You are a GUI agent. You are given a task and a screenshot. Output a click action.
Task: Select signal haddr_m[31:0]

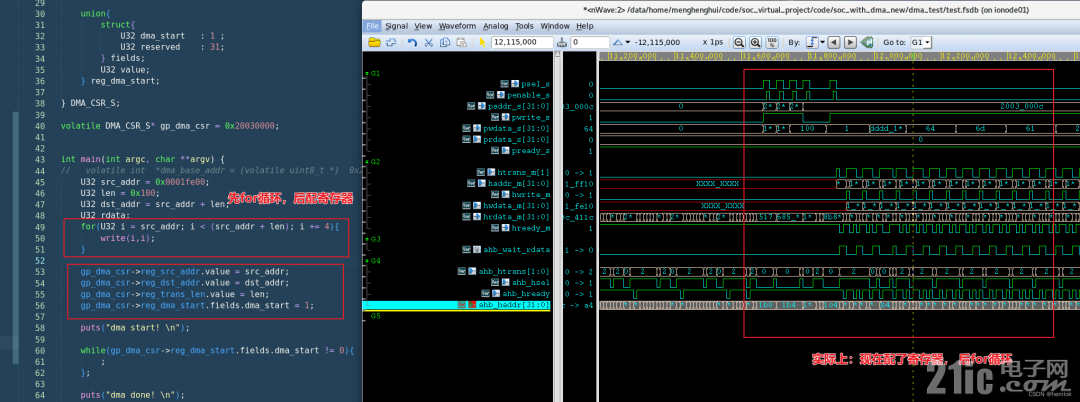(519, 183)
